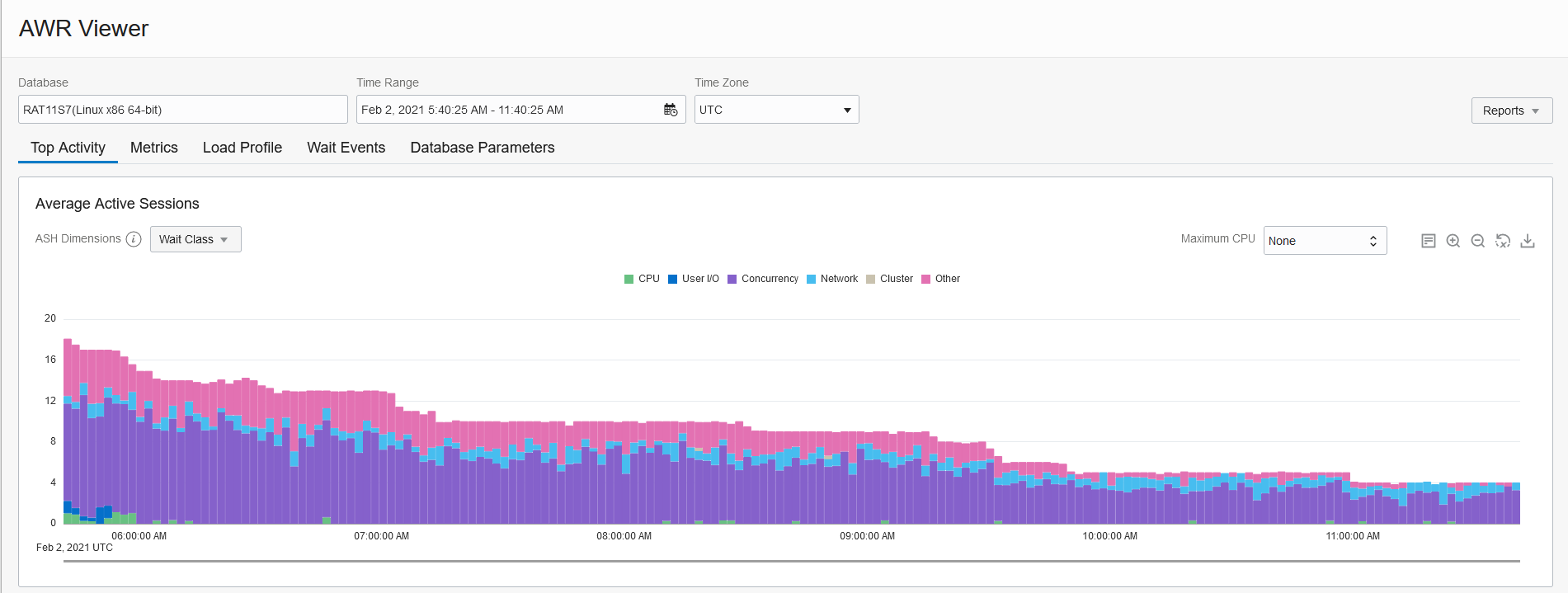This screenshot has height=593, width=1568.
Task: Click the Other legend color swatch
Action: click(925, 279)
